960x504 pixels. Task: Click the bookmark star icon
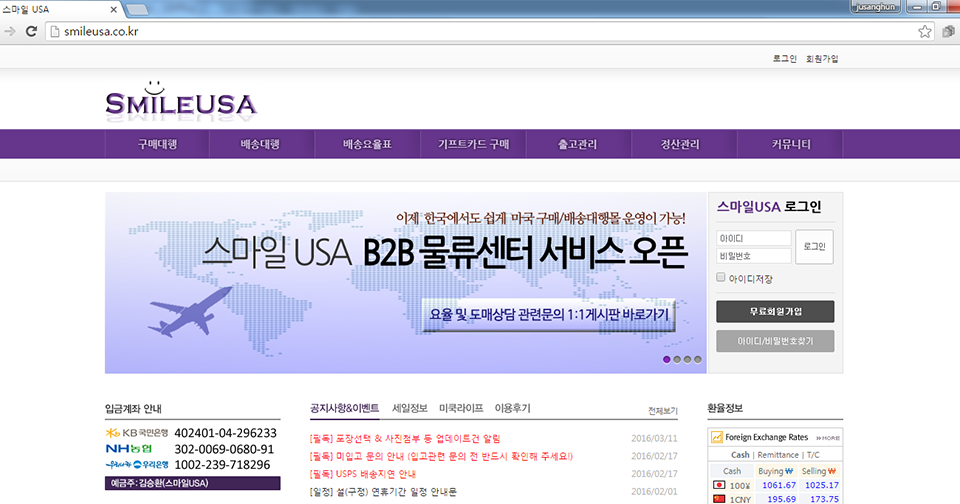pos(925,31)
